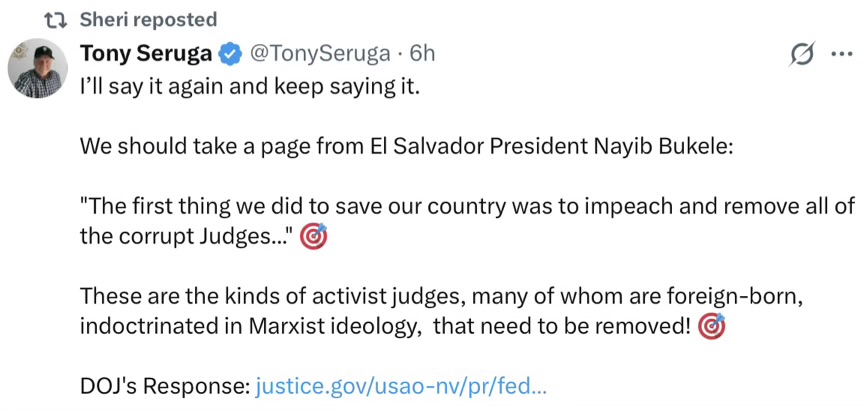Click the line mentioning Nayib Bukele
Viewport: 864px width, 411px height.
pos(406,146)
